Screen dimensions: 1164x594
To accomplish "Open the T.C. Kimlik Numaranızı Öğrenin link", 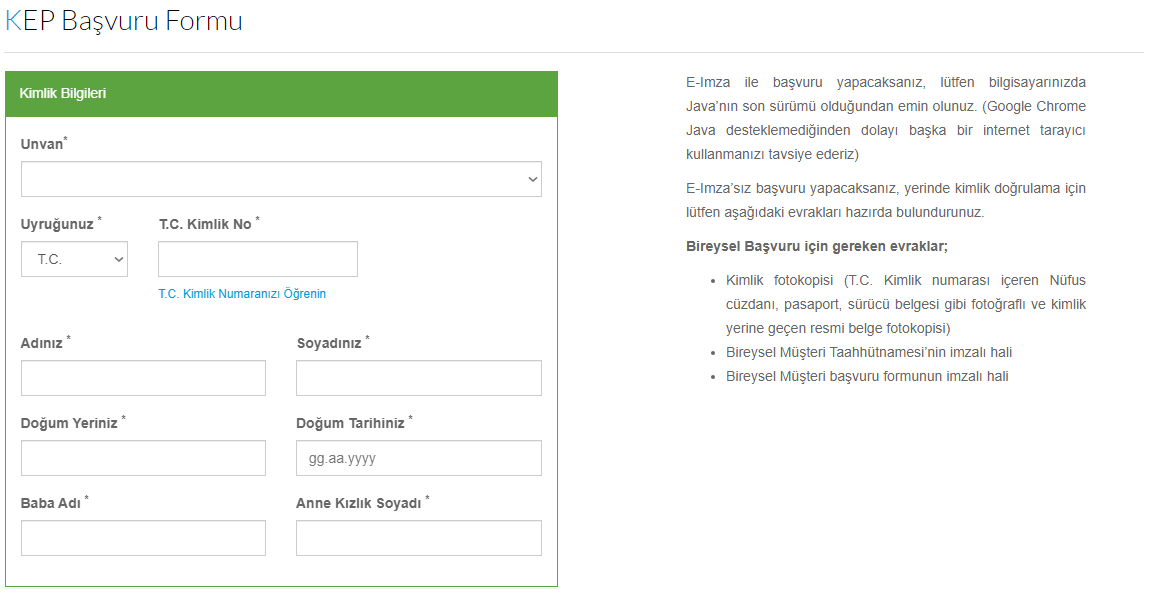I will [242, 294].
